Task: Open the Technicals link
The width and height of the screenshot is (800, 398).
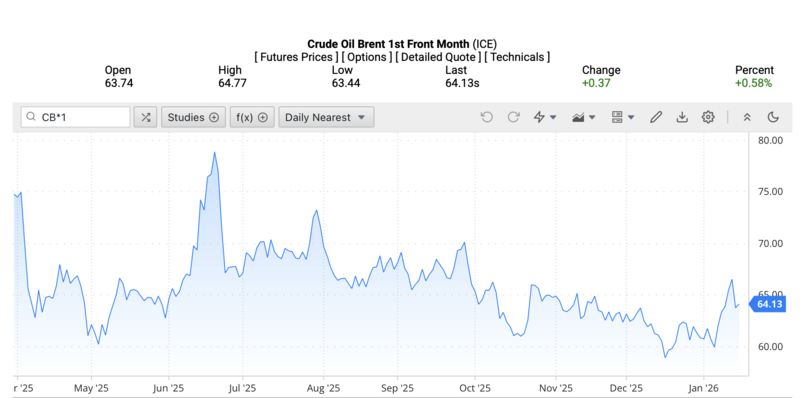Action: (x=517, y=57)
